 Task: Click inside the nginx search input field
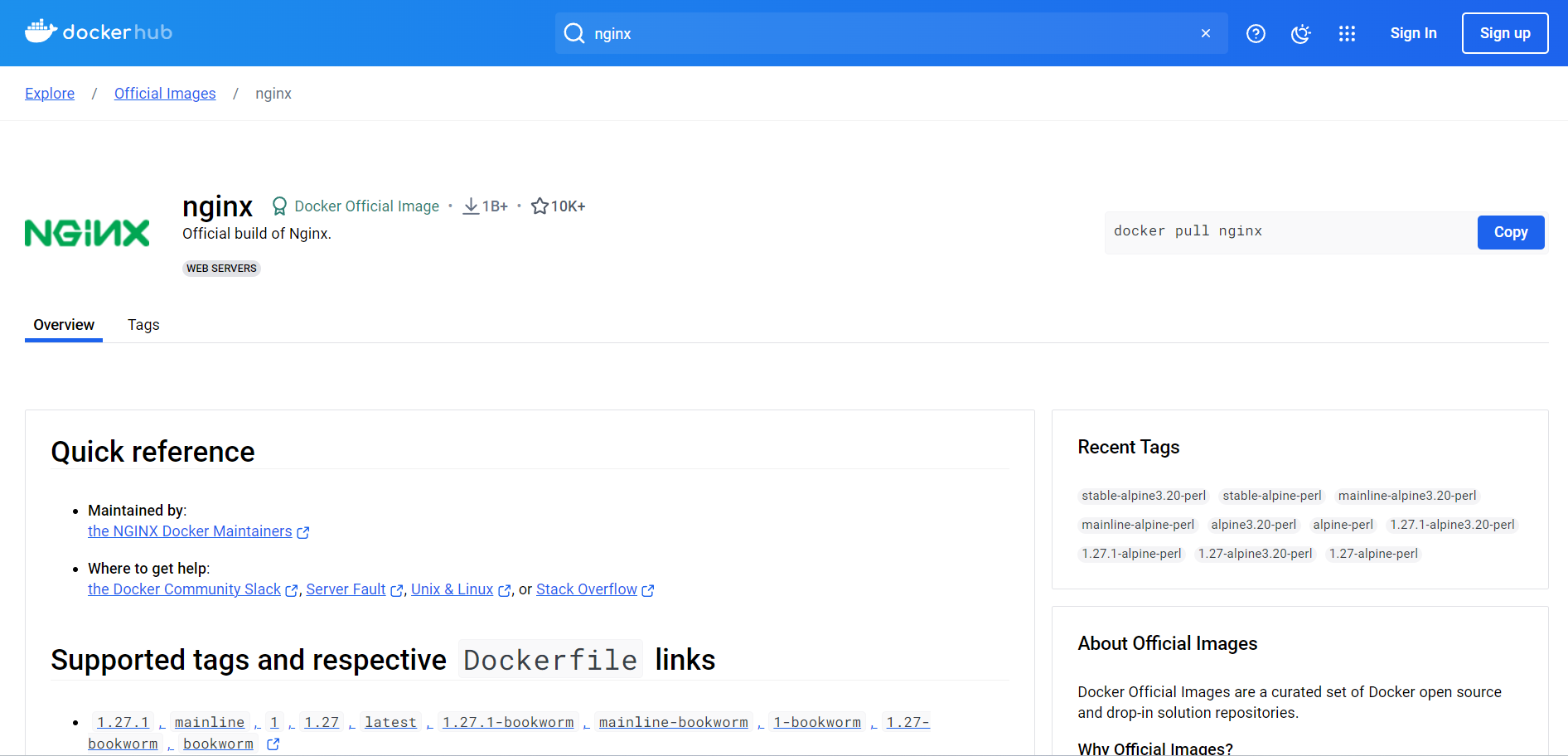click(x=829, y=33)
